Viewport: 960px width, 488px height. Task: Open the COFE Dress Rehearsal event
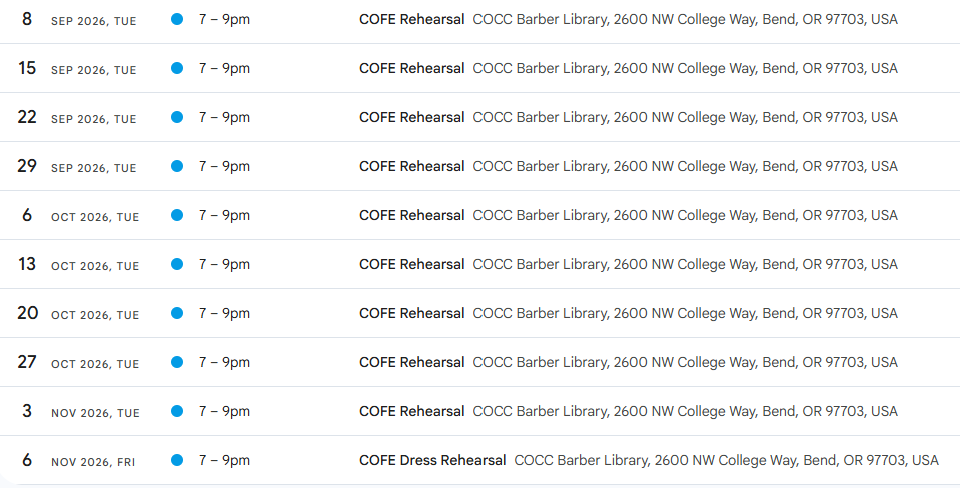click(x=432, y=460)
